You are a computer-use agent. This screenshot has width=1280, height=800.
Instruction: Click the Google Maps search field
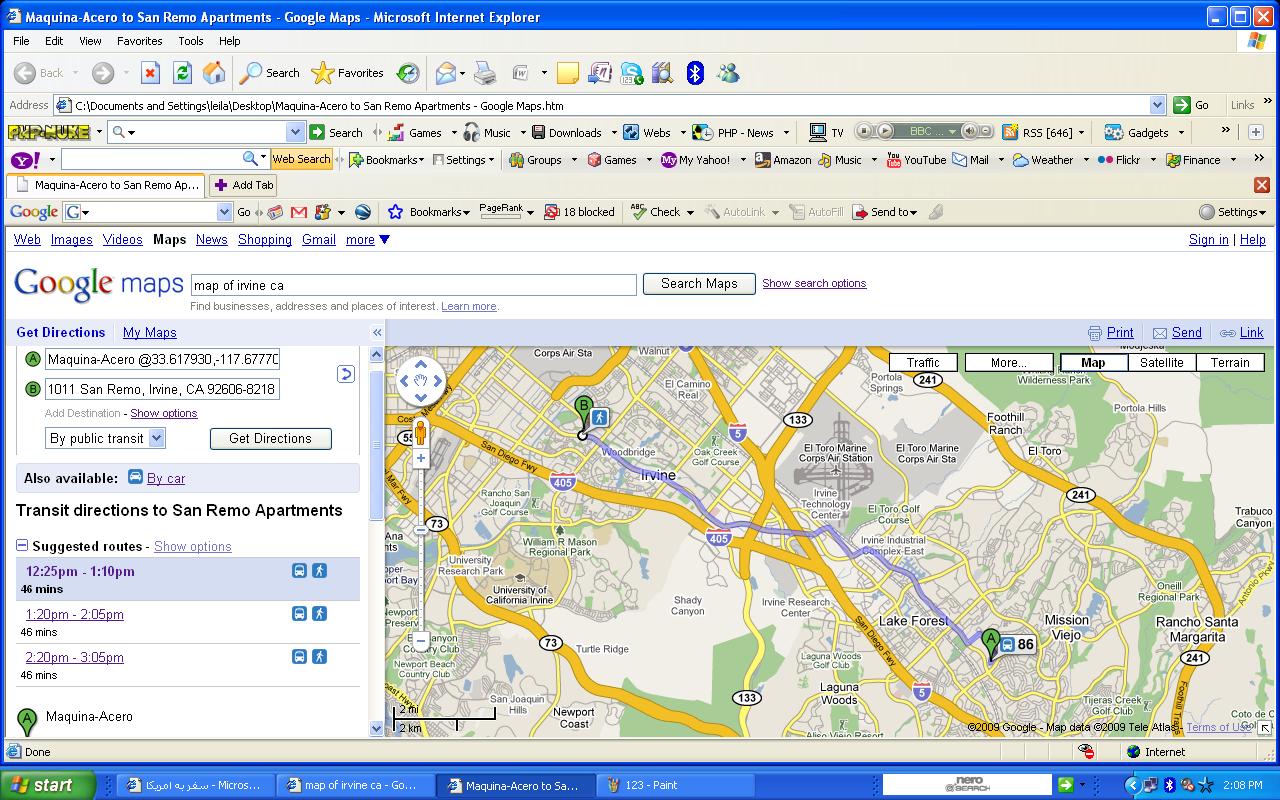[x=413, y=285]
